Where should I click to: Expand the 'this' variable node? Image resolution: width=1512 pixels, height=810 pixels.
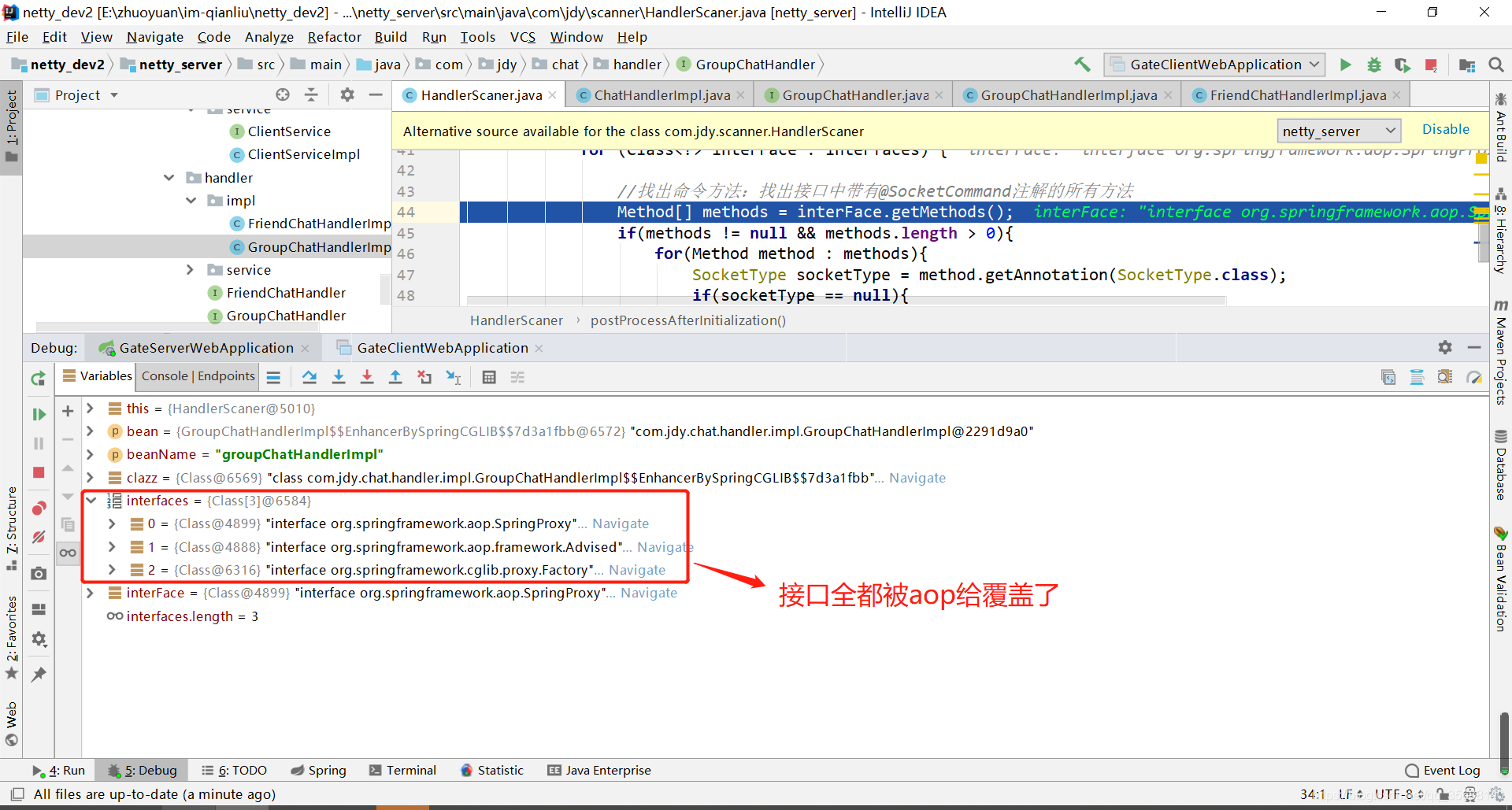91,409
